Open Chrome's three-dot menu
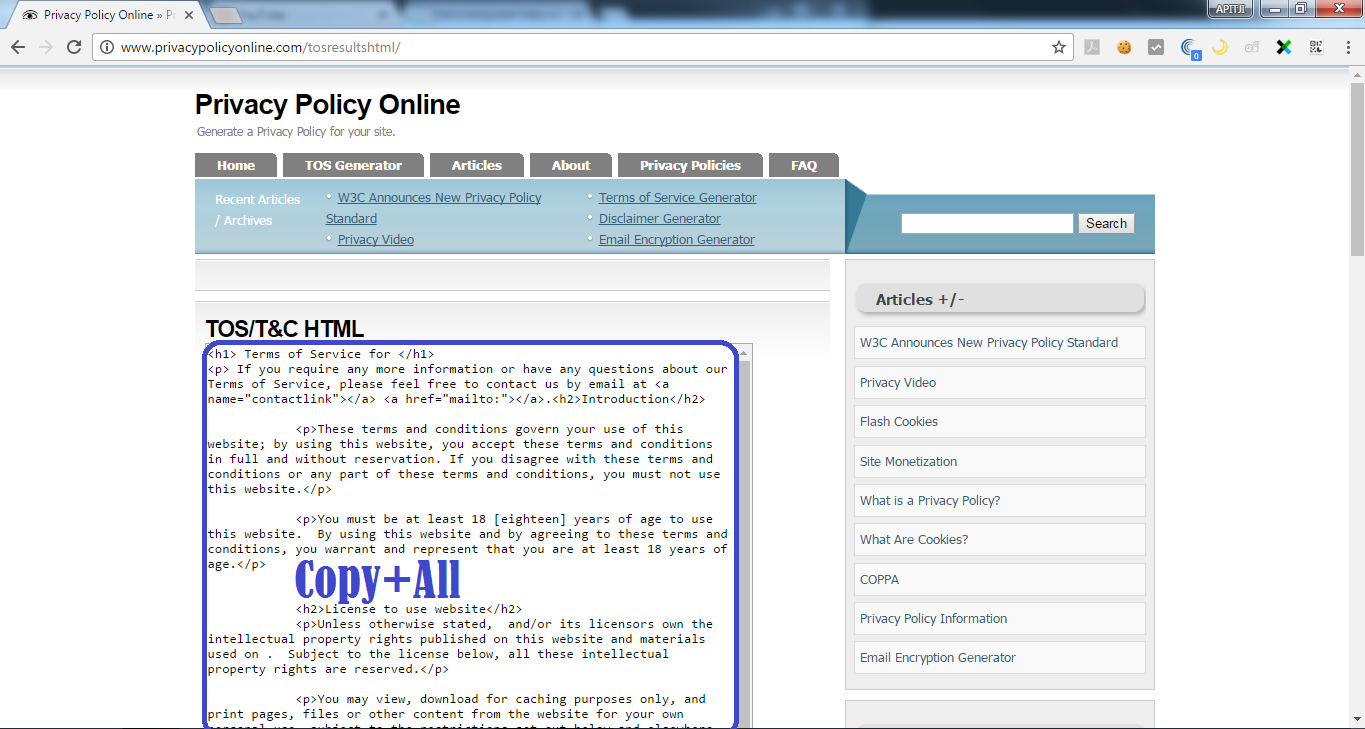The image size is (1365, 729). pyautogui.click(x=1346, y=47)
